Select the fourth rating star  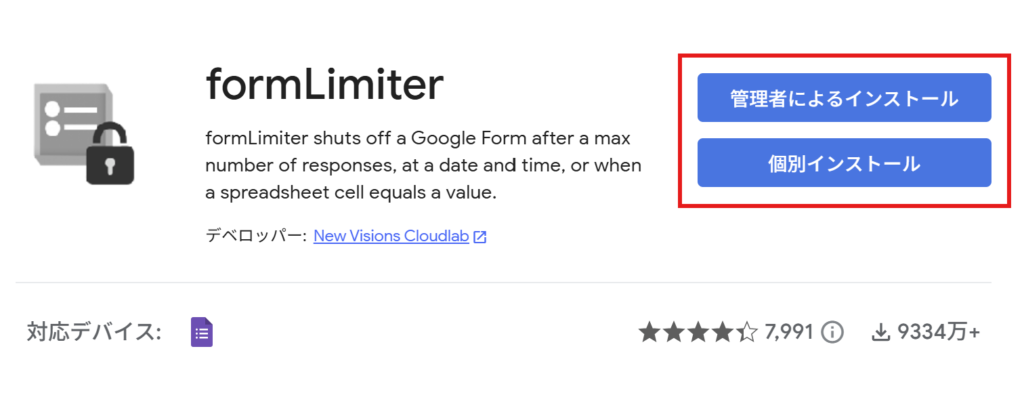pos(722,332)
